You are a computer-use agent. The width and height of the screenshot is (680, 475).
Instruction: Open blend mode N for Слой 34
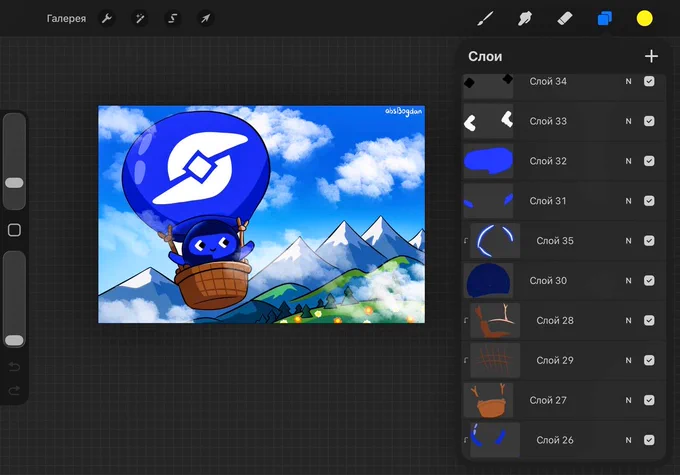[x=628, y=81]
